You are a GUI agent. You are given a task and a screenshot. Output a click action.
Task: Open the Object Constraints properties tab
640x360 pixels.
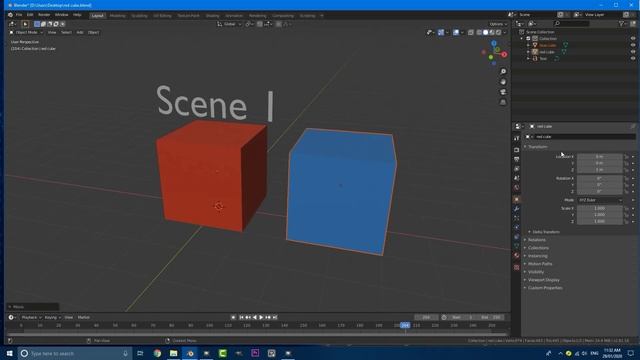click(516, 237)
